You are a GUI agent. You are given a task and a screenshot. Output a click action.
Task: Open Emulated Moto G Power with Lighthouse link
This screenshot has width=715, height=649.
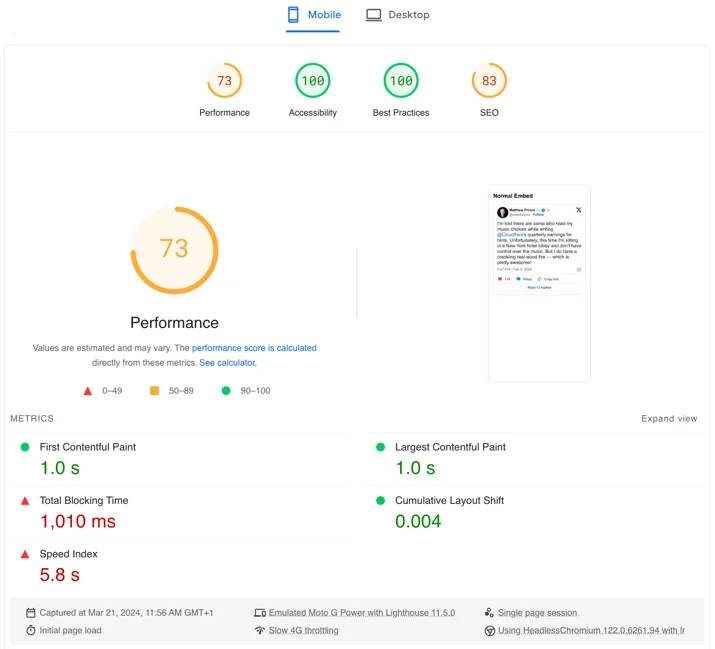[x=362, y=613]
